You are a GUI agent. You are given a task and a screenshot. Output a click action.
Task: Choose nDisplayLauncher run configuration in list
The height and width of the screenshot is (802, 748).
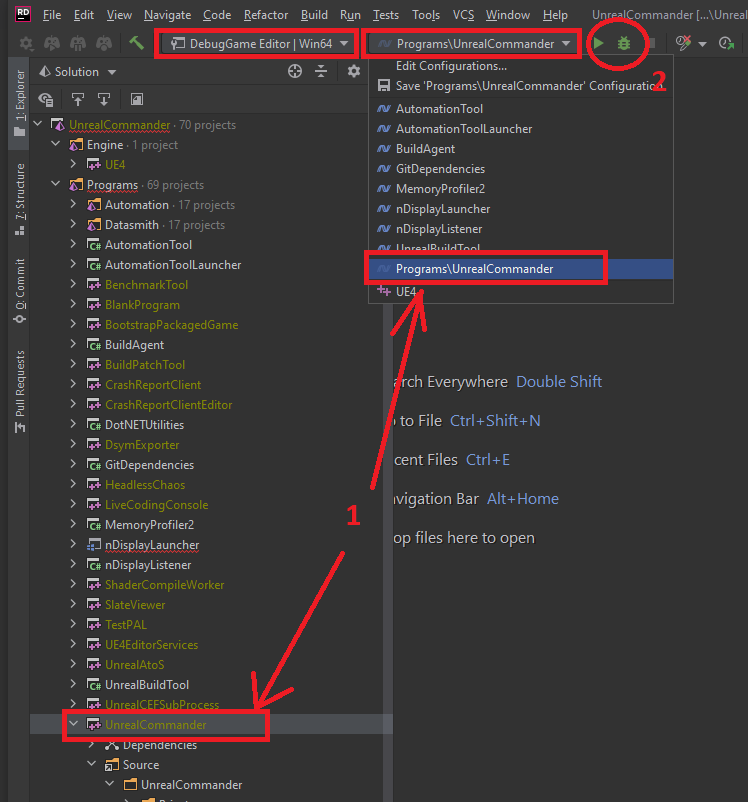(x=521, y=209)
